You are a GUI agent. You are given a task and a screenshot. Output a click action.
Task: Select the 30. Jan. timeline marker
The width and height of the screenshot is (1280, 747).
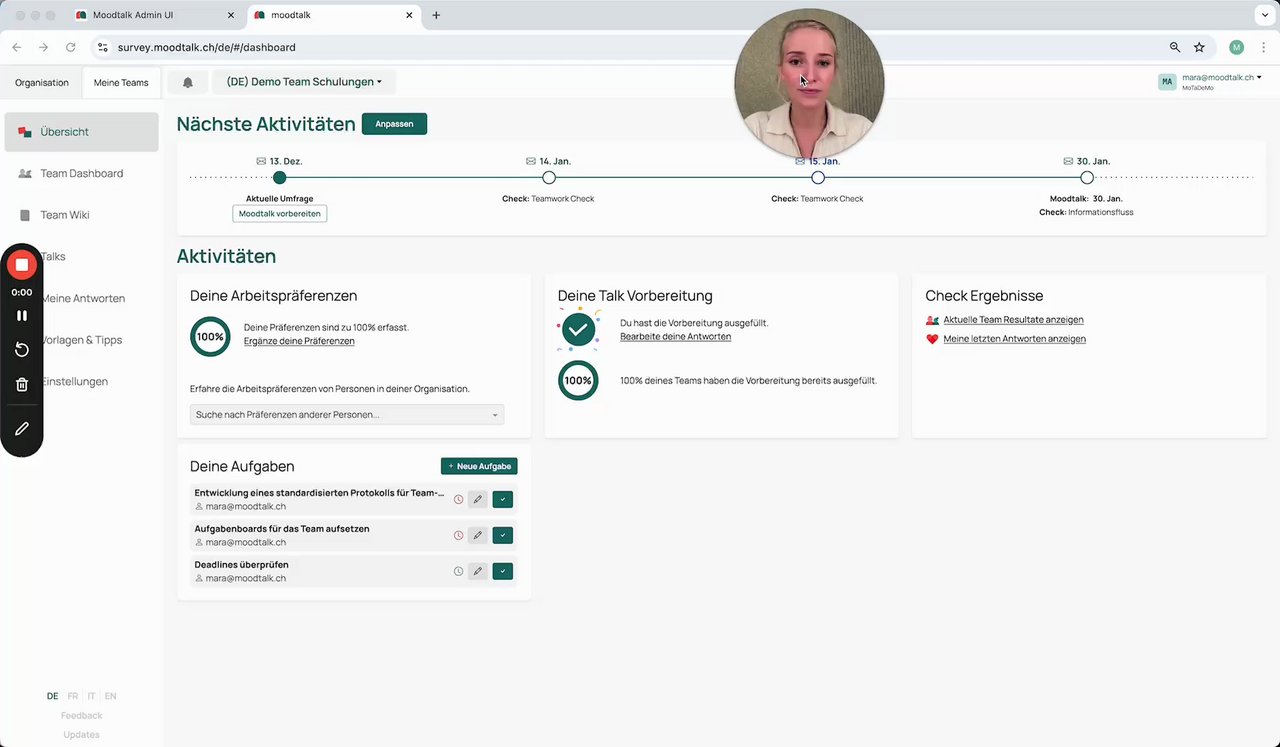tap(1087, 177)
